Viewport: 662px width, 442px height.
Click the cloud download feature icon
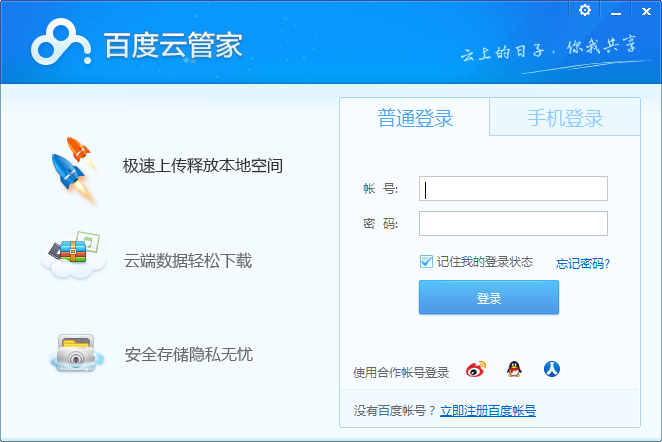74,255
